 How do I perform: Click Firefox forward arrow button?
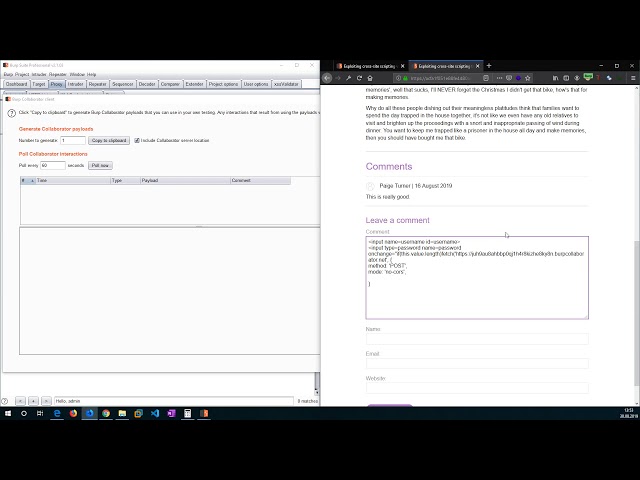click(338, 78)
